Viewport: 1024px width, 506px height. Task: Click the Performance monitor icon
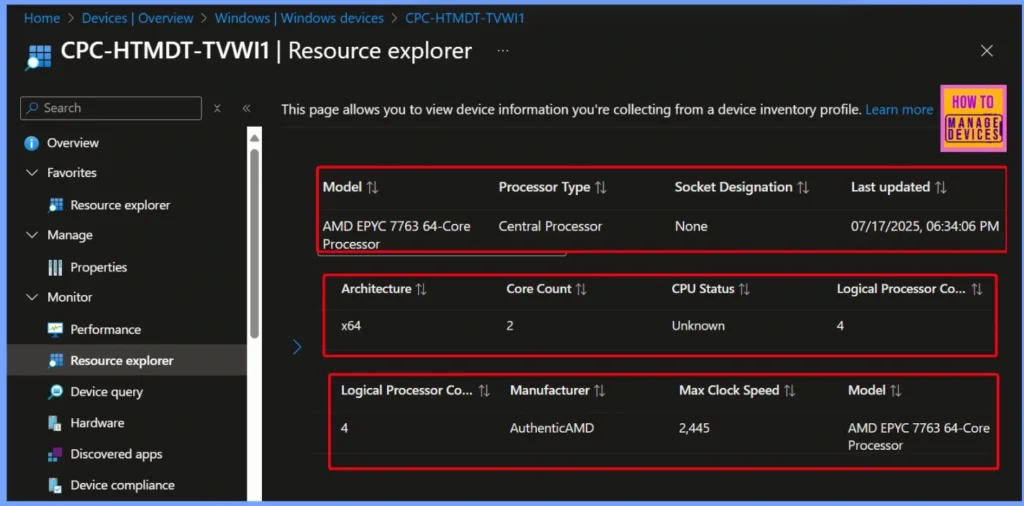pyautogui.click(x=56, y=330)
